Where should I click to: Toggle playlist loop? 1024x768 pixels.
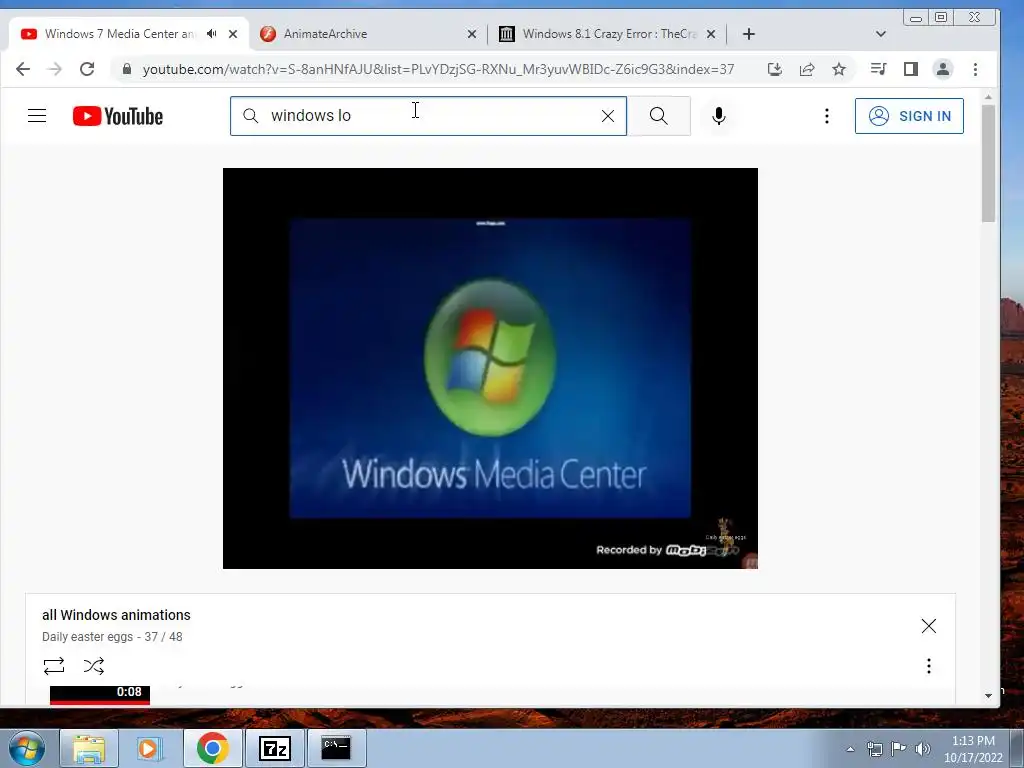[x=54, y=666]
